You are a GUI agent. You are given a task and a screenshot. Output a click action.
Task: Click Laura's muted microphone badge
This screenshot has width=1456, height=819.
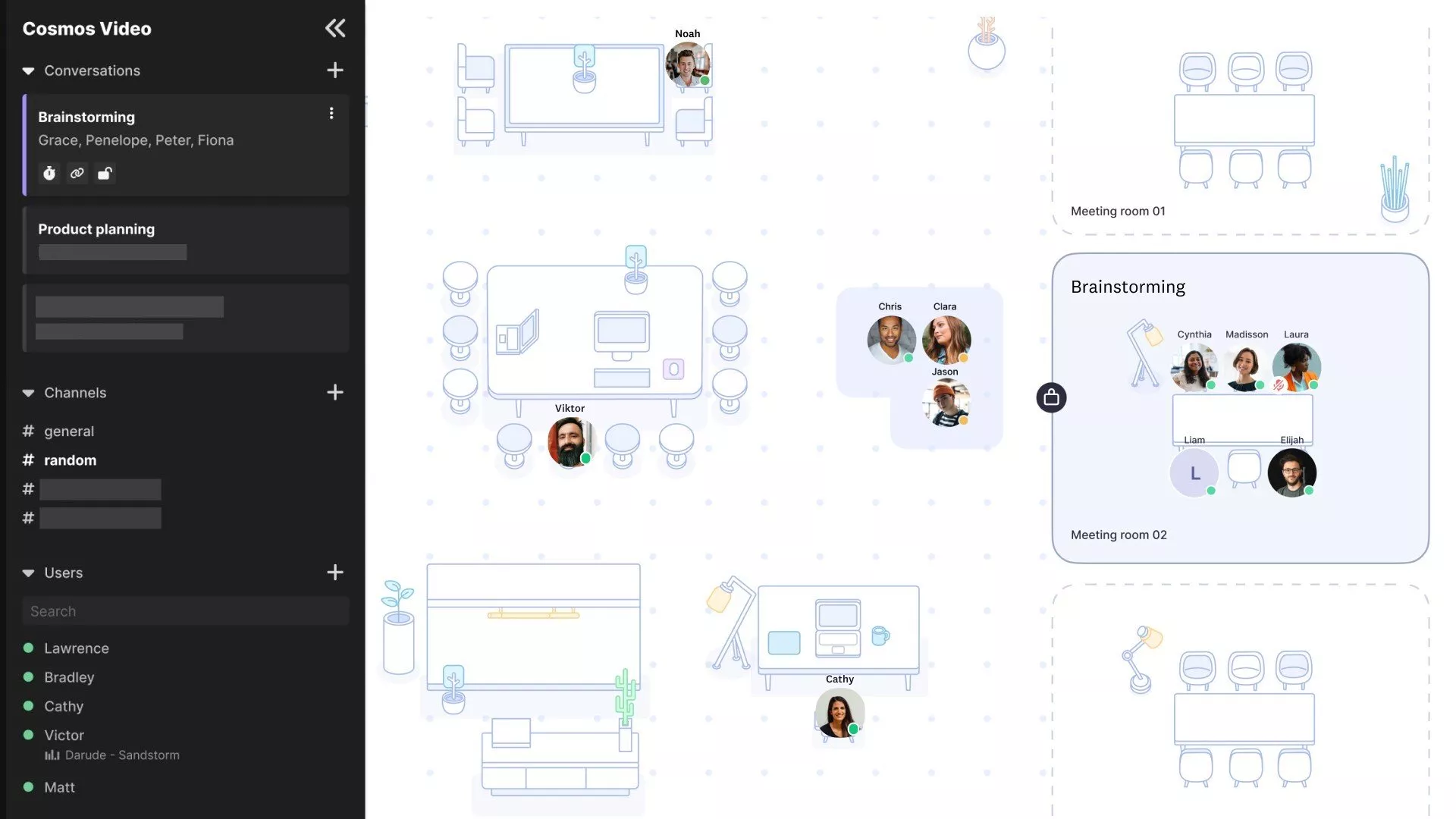point(1279,385)
